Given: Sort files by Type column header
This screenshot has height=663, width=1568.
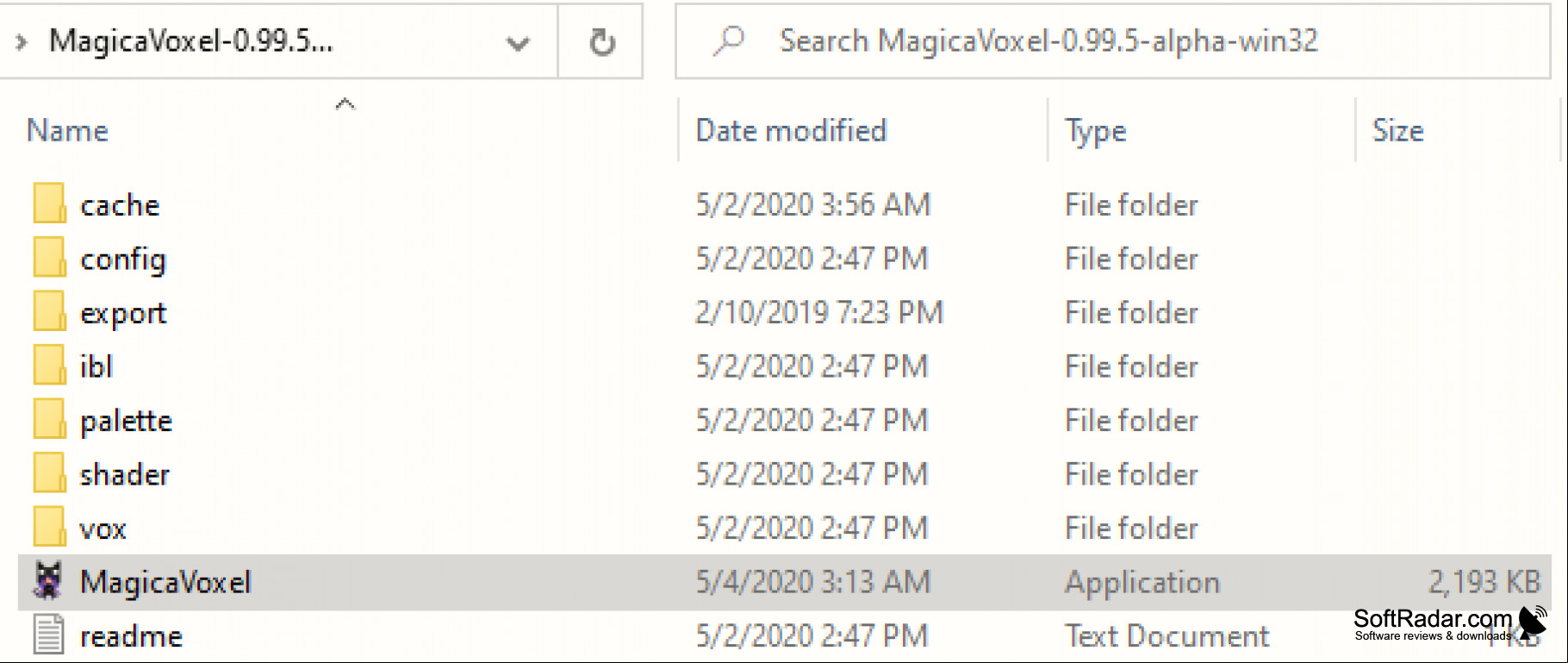Looking at the screenshot, I should 1096,130.
